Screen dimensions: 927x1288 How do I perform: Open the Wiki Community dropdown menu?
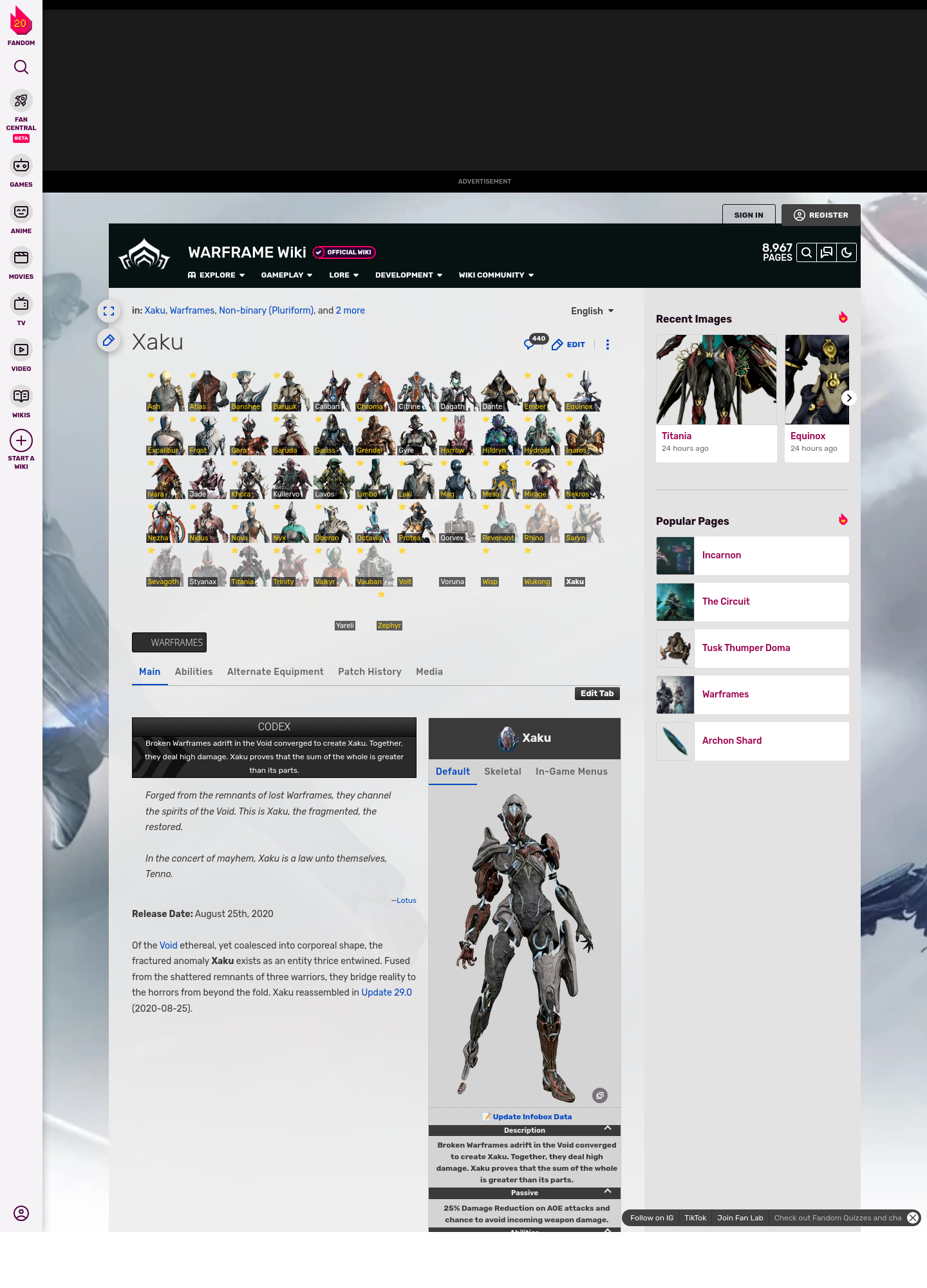click(496, 275)
